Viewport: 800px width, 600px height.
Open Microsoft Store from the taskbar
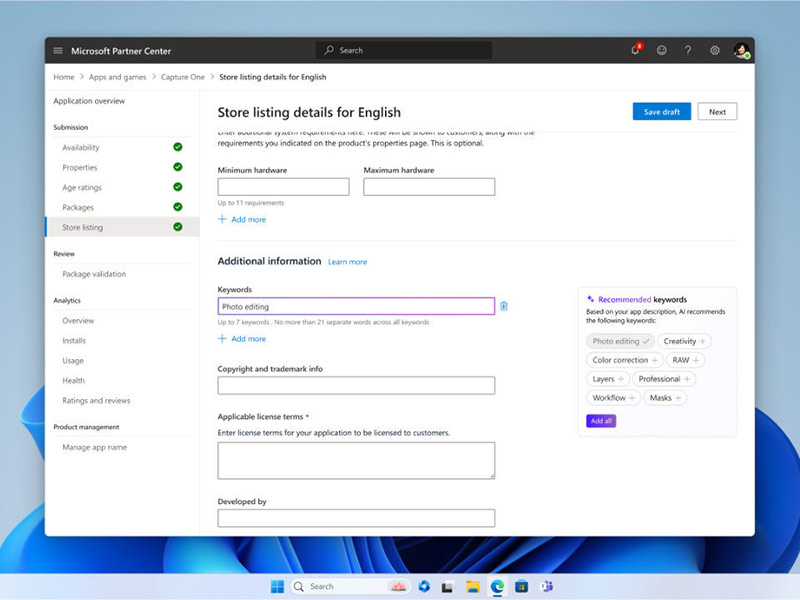pyautogui.click(x=521, y=587)
